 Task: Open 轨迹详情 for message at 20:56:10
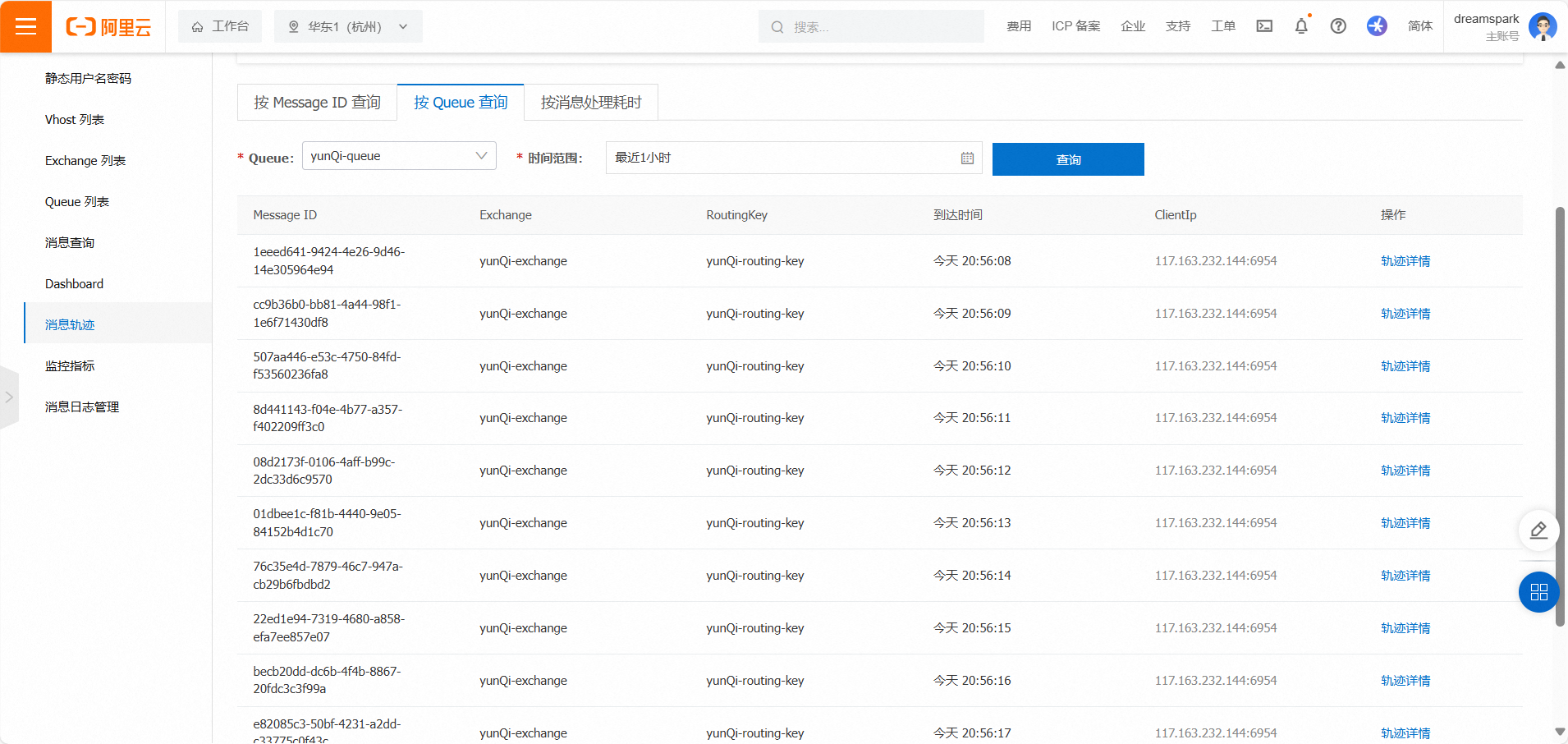tap(1405, 366)
